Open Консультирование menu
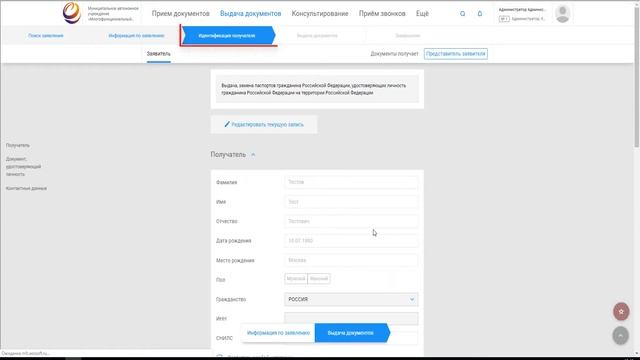 pos(320,13)
